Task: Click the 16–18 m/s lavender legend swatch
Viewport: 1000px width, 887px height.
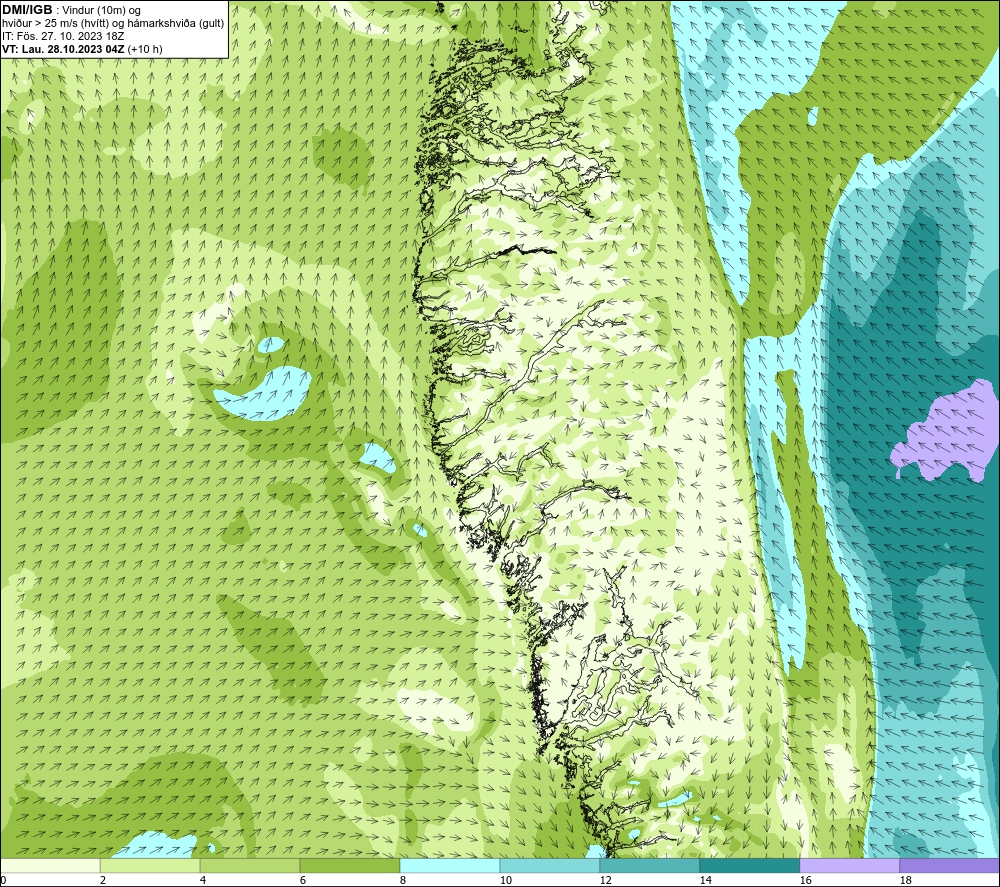Action: pos(849,865)
